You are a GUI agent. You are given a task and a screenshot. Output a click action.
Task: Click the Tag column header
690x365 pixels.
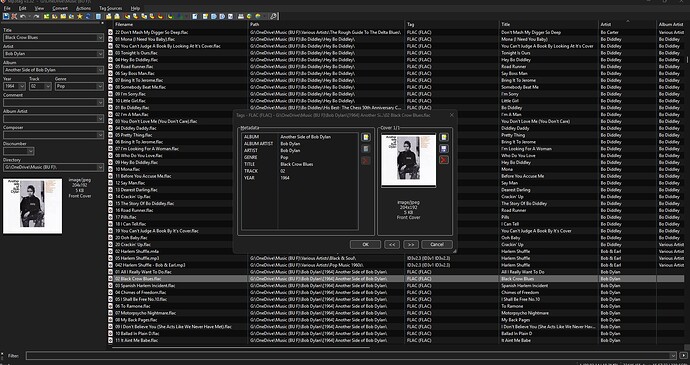(452, 25)
